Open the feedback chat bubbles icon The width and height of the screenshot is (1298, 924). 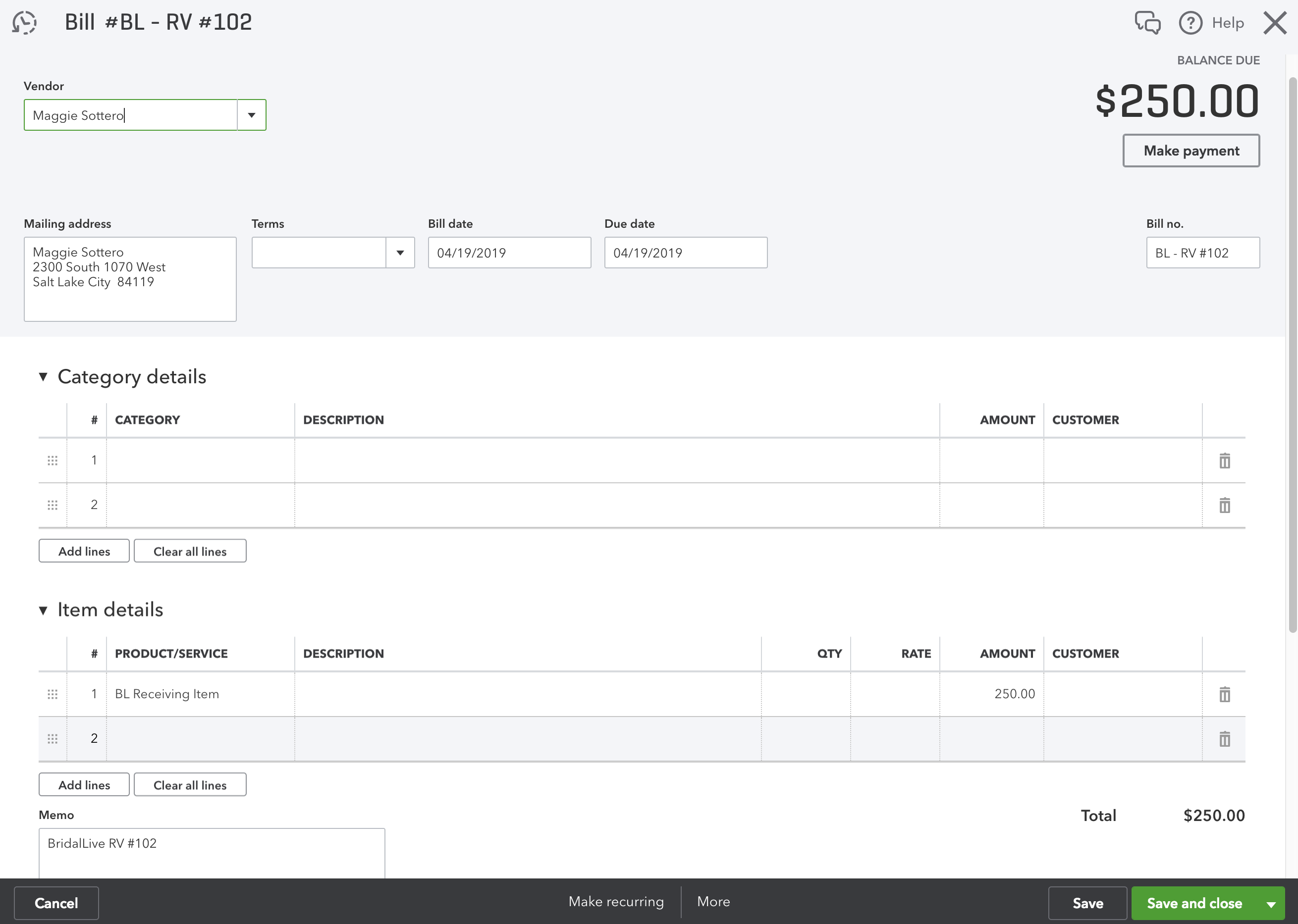tap(1147, 23)
